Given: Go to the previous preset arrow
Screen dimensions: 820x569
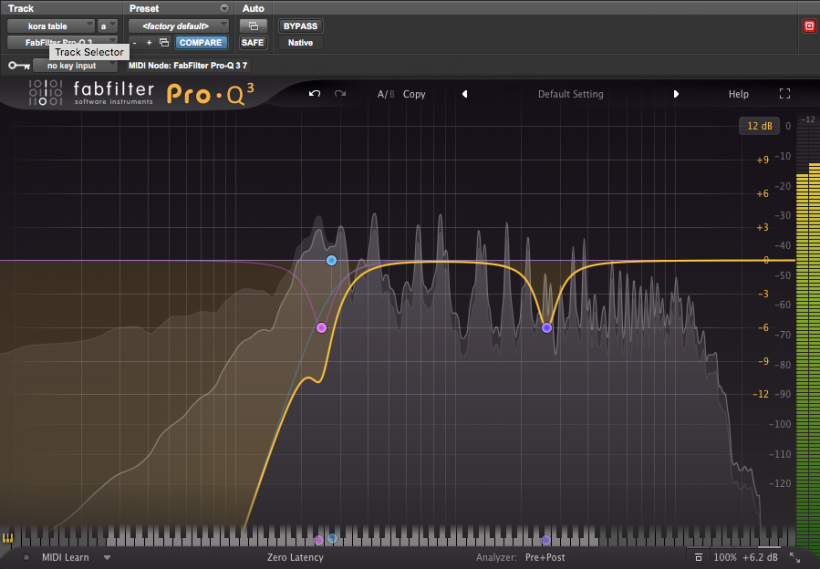Looking at the screenshot, I should pyautogui.click(x=464, y=94).
